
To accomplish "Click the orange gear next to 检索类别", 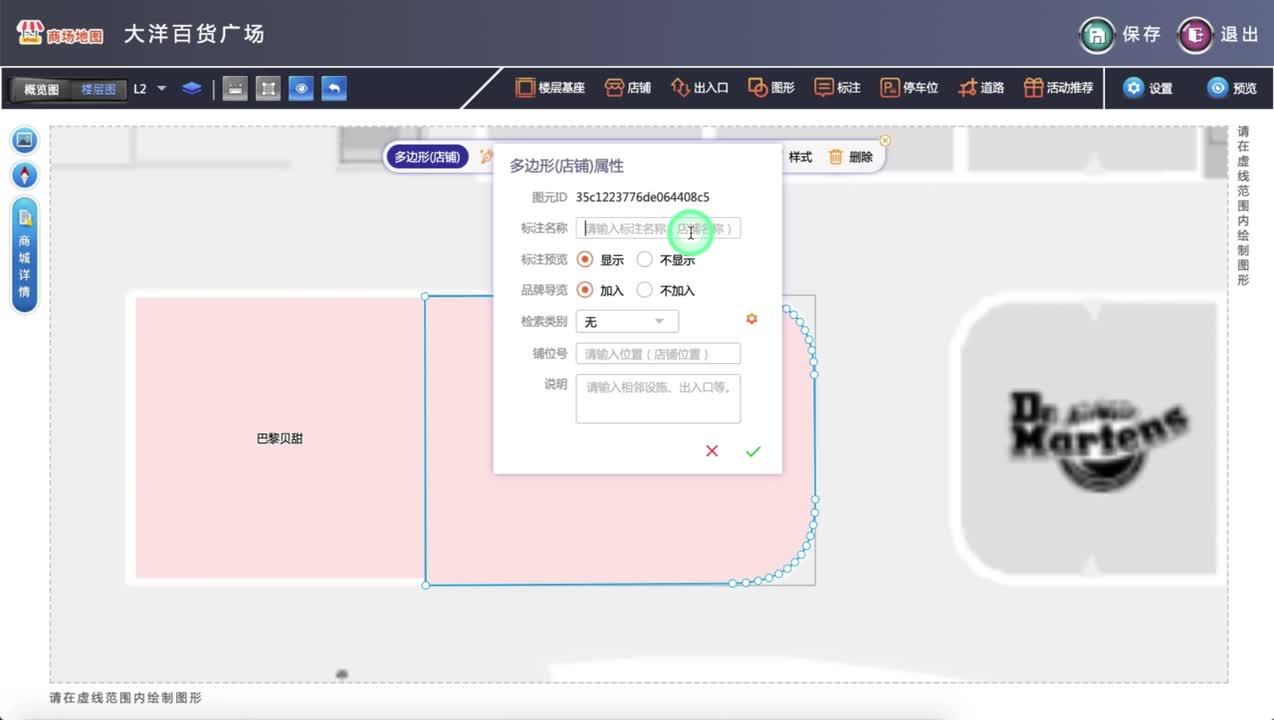I will coord(752,319).
